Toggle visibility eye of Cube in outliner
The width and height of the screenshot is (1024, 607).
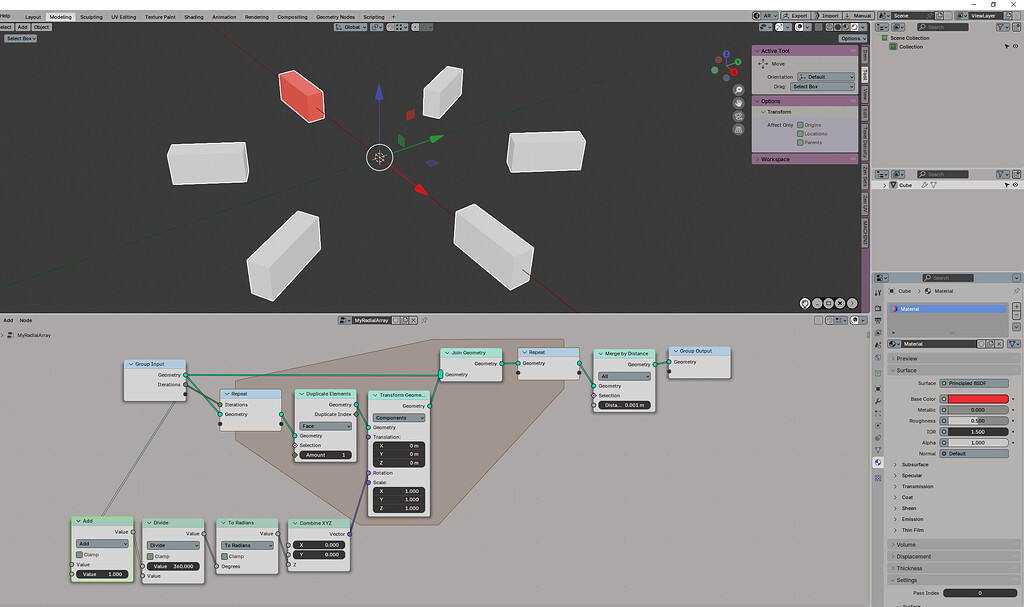pyautogui.click(x=1015, y=185)
